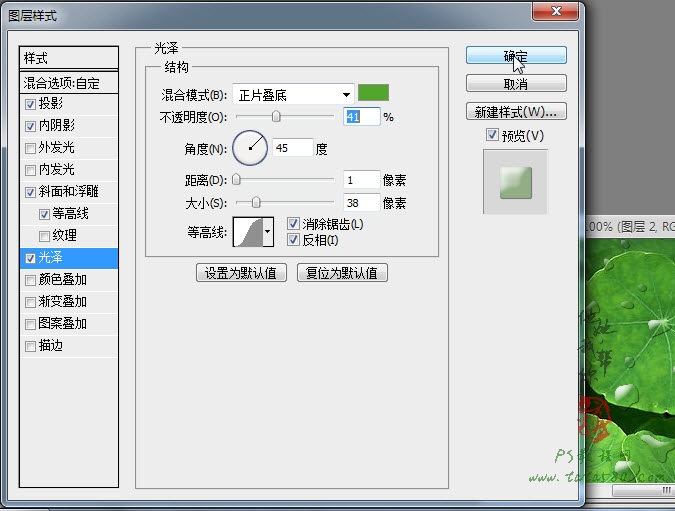
Task: Select 混合选项:自定 in the list
Action: click(69, 83)
